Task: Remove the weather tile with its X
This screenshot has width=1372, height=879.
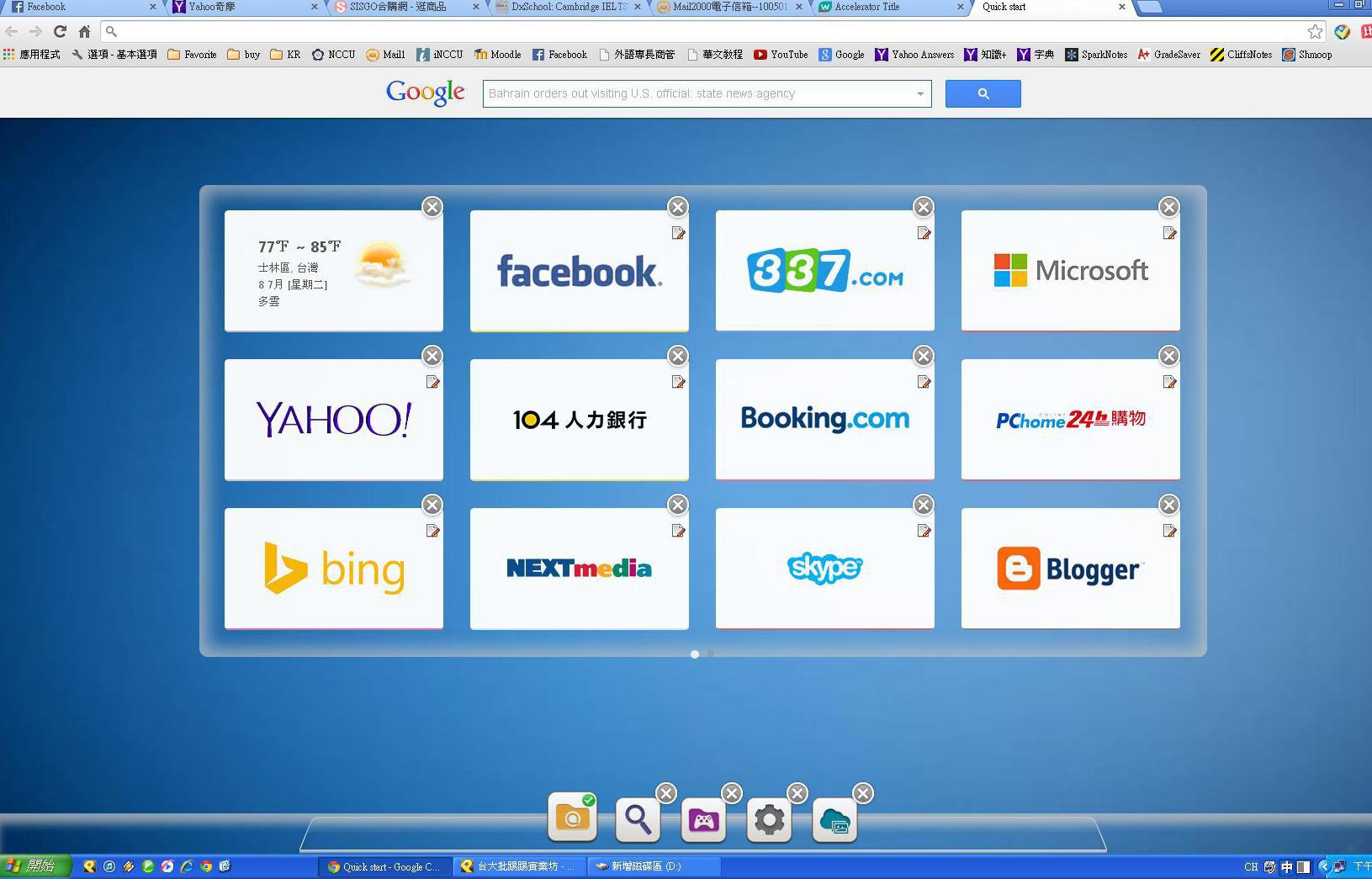Action: (432, 207)
